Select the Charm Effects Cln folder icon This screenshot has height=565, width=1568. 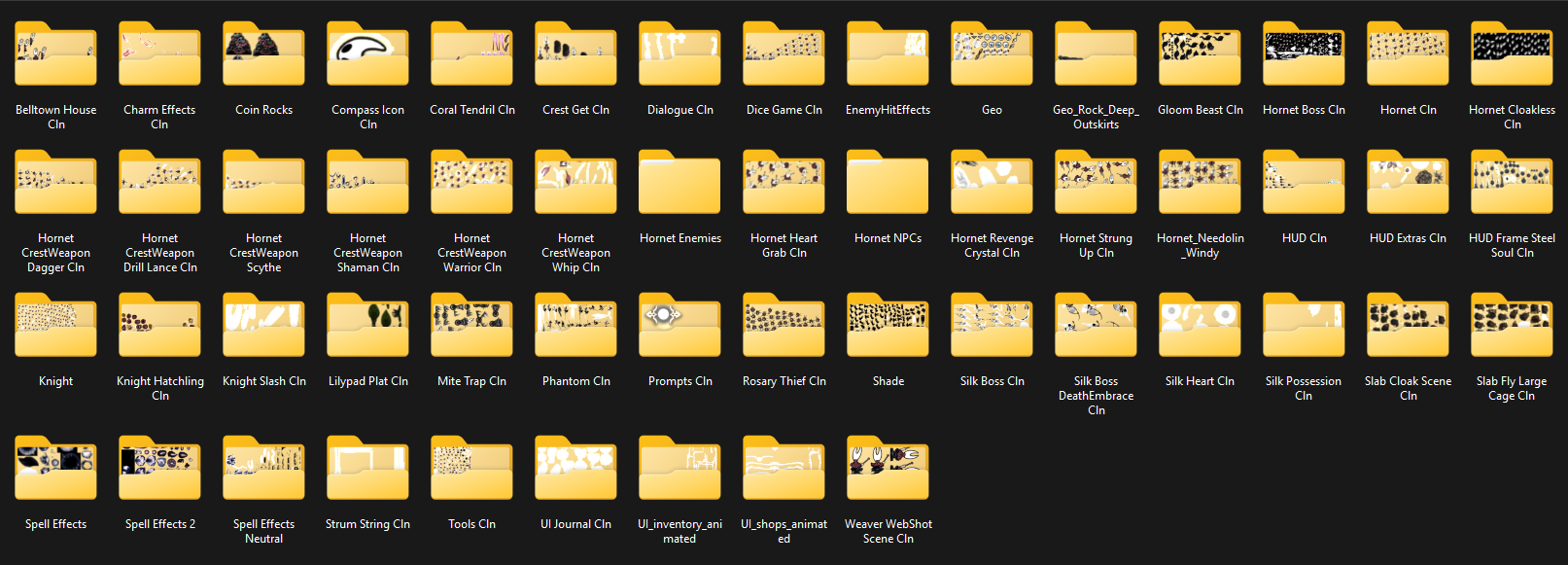tap(159, 53)
